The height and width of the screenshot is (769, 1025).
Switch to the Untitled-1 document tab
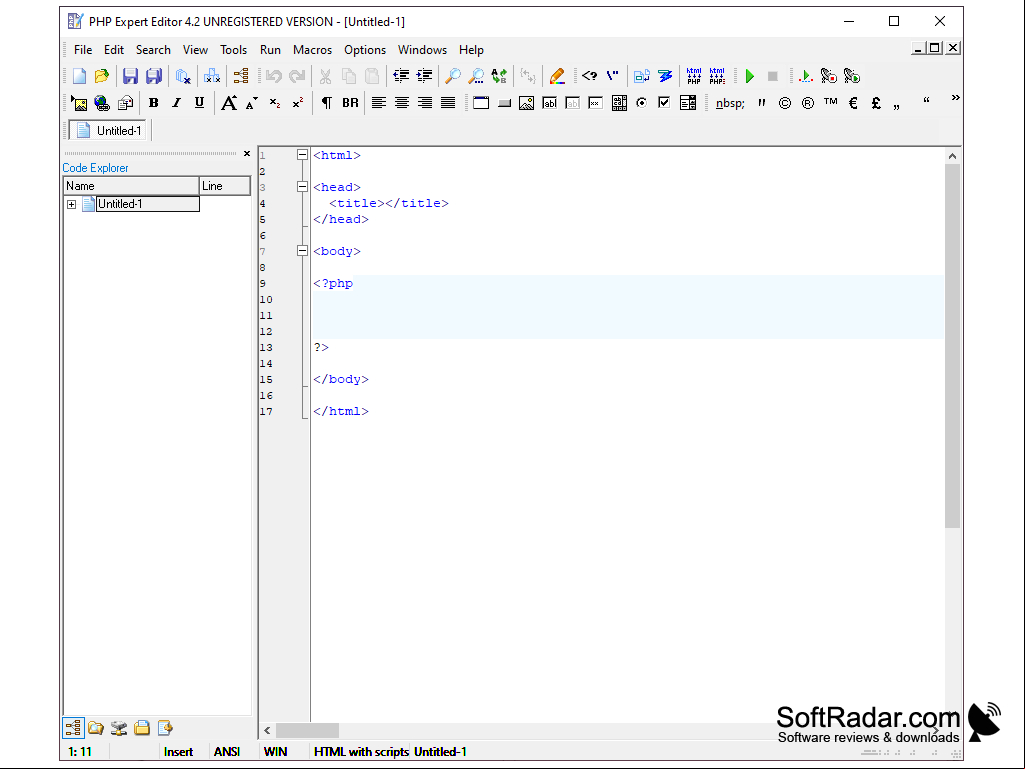pos(109,130)
